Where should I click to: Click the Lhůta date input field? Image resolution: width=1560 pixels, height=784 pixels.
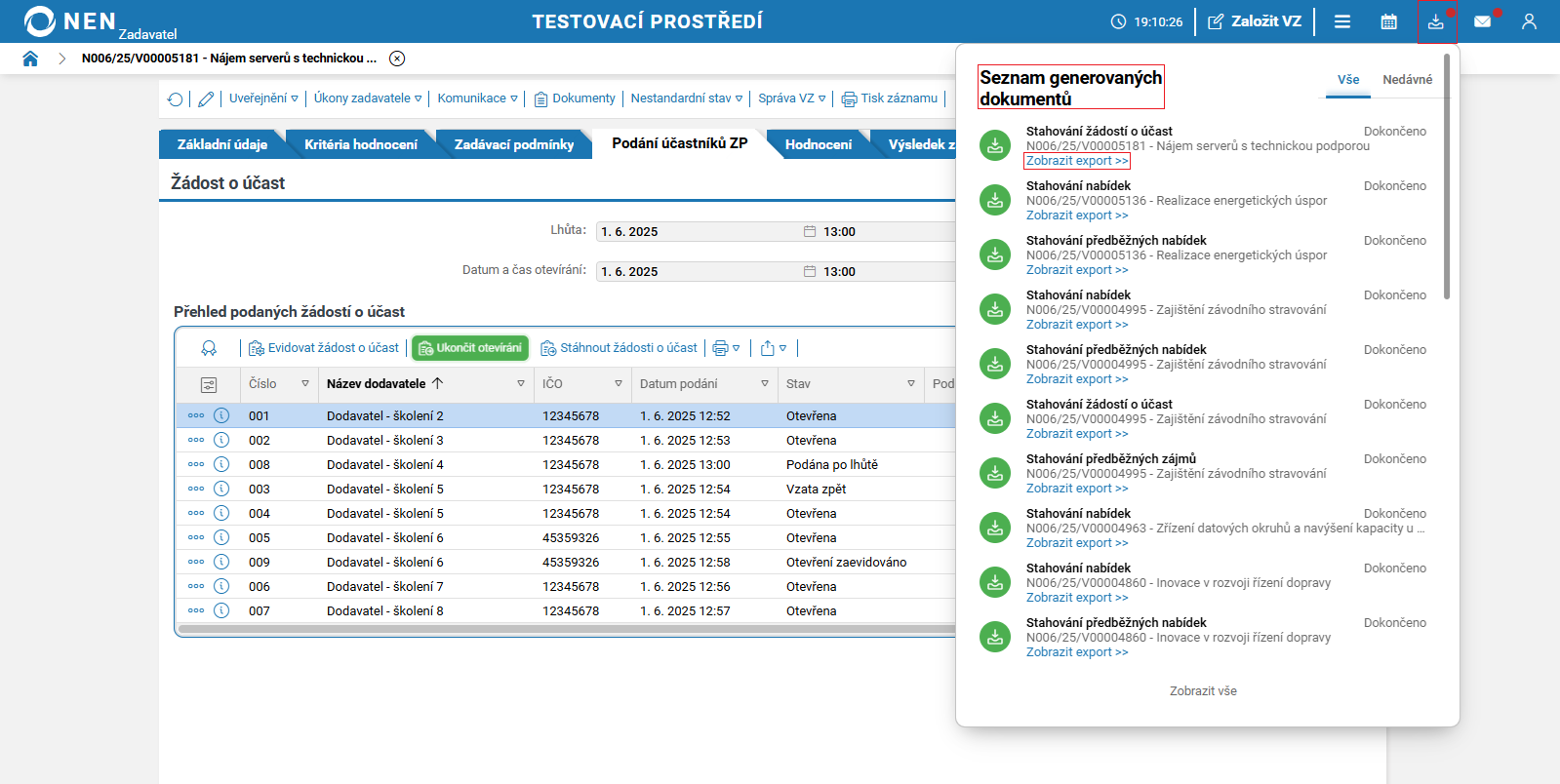point(698,232)
